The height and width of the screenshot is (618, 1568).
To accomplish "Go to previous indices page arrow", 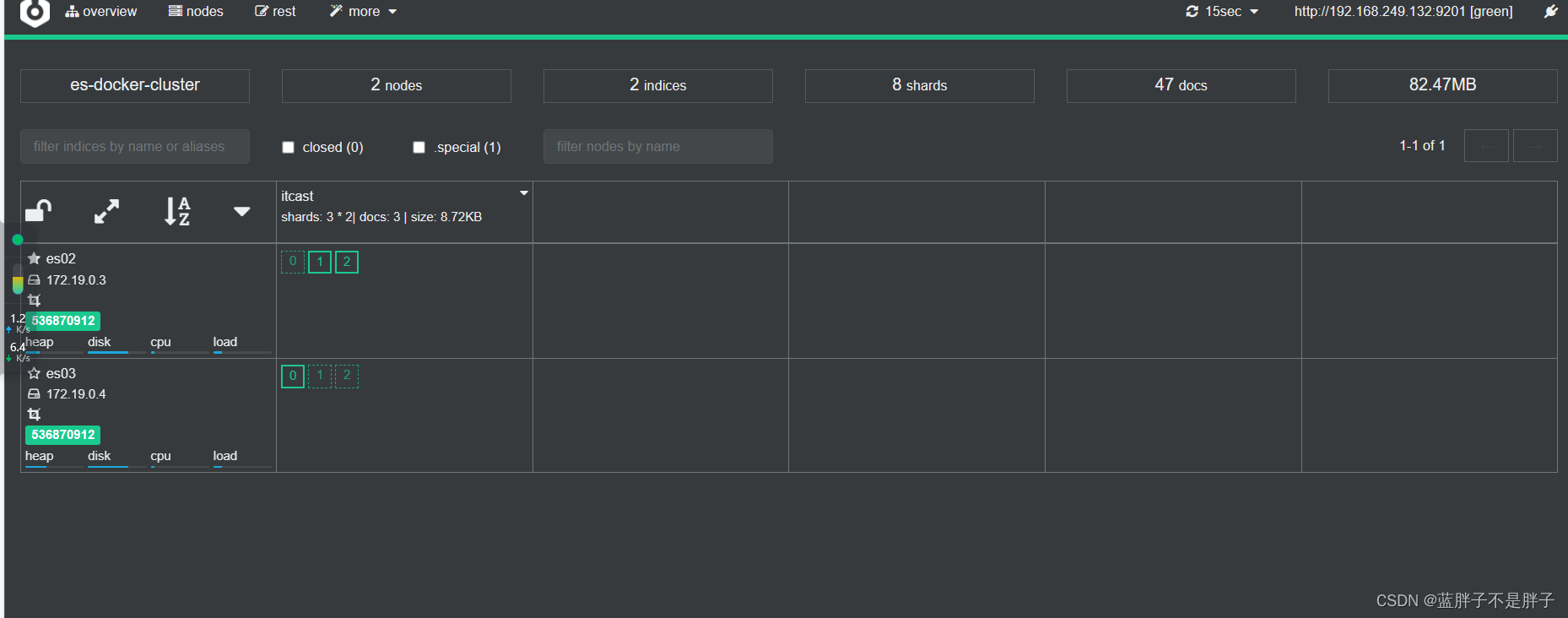I will (1486, 146).
